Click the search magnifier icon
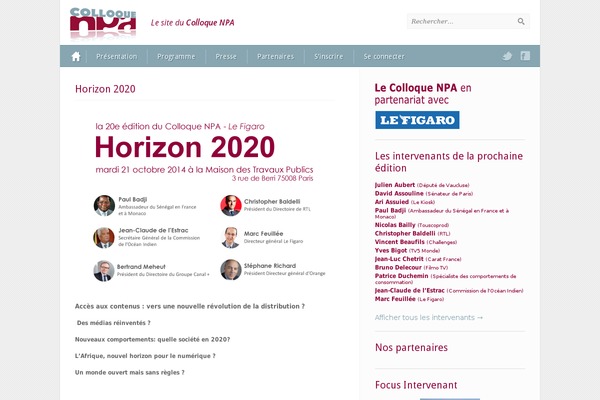The image size is (600, 400). [x=521, y=21]
